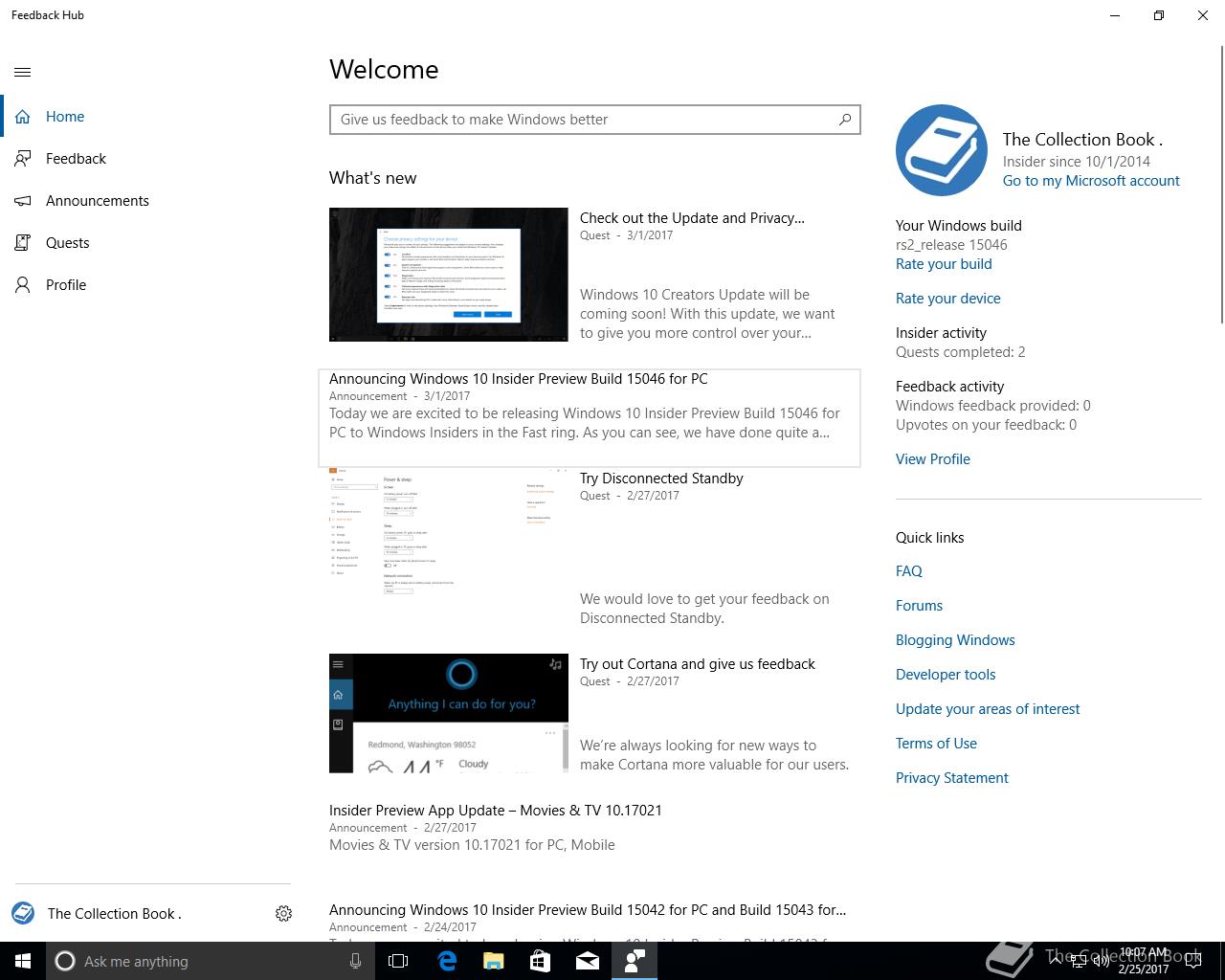This screenshot has width=1225, height=980.
Task: Open the Privacy Statement link
Action: (x=952, y=778)
